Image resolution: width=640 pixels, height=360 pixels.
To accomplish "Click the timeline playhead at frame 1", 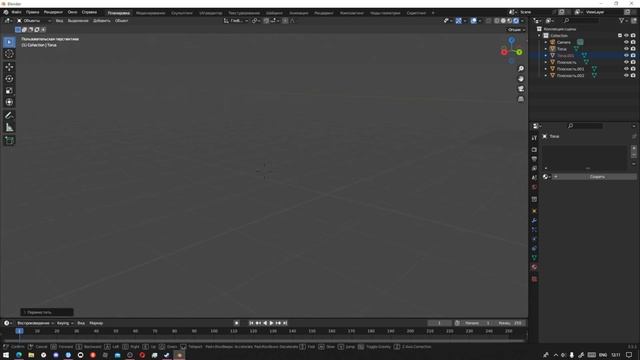I will point(19,331).
